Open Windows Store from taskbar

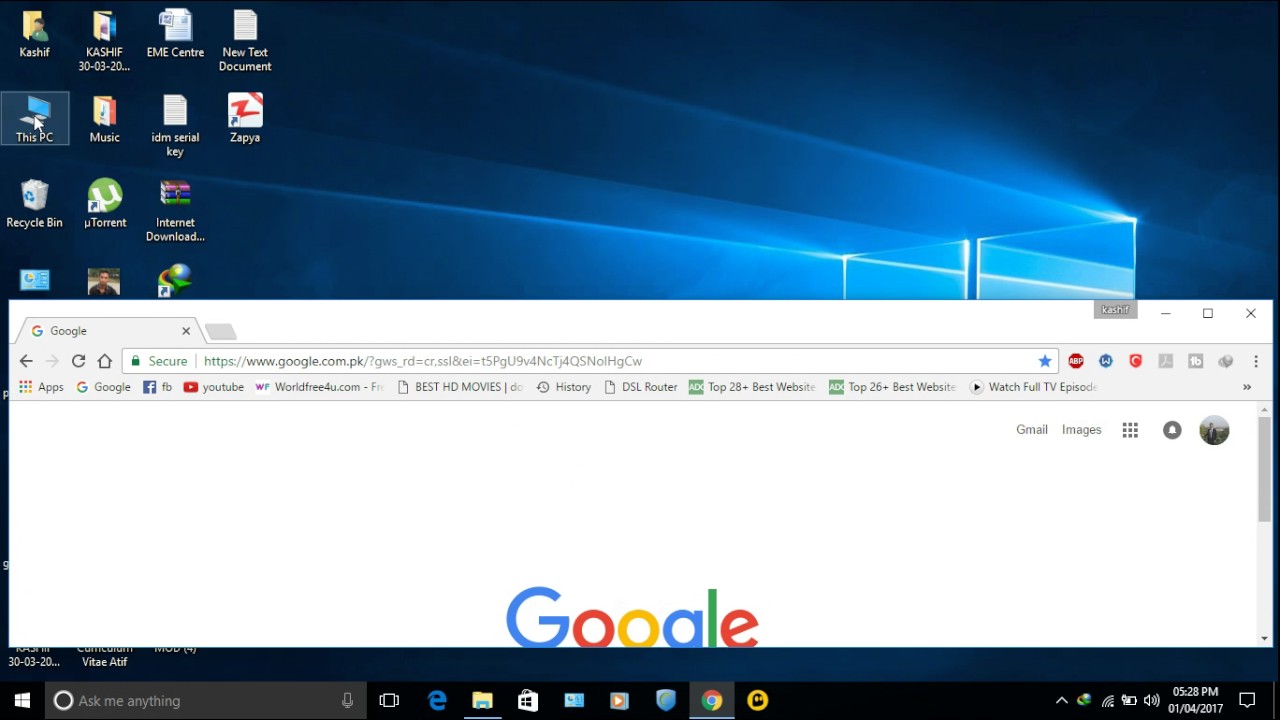pyautogui.click(x=528, y=700)
